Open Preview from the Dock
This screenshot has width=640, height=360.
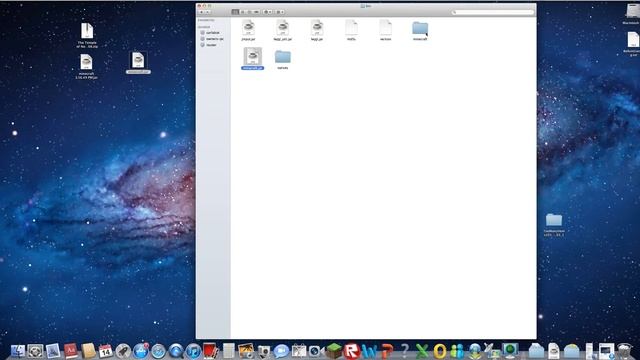[x=53, y=351]
